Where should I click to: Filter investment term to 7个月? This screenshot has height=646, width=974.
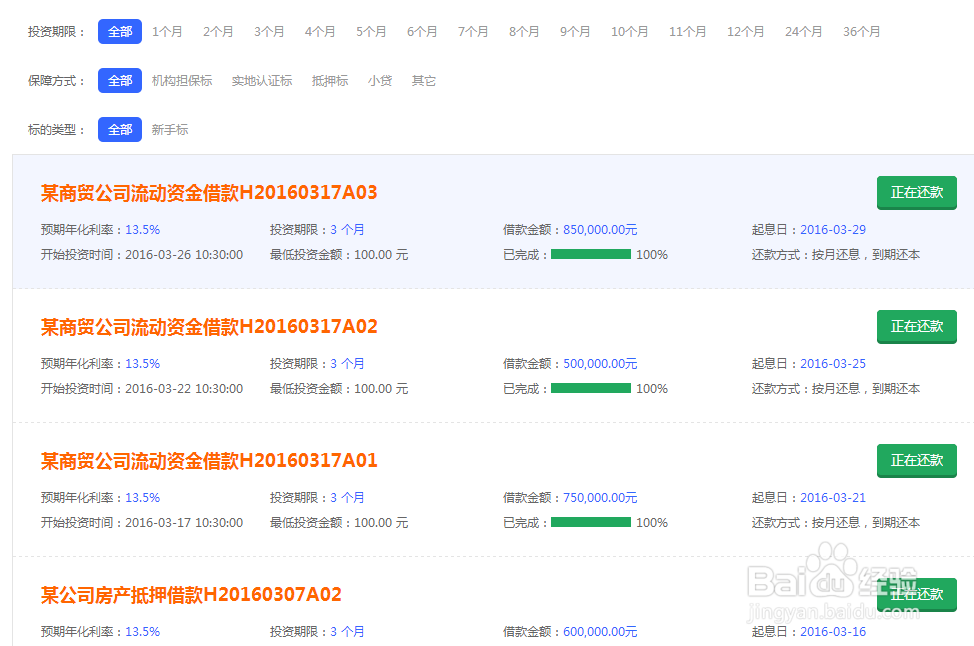(473, 32)
